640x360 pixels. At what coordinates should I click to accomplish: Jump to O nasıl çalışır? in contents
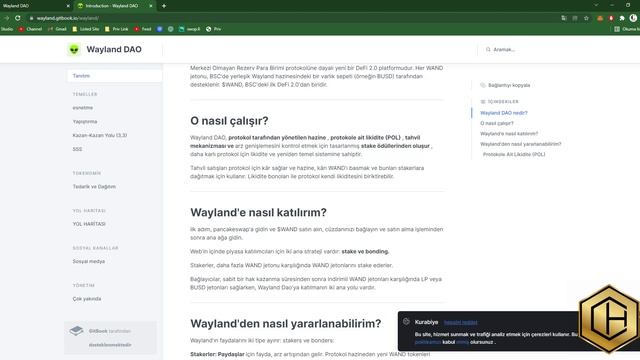click(x=497, y=123)
